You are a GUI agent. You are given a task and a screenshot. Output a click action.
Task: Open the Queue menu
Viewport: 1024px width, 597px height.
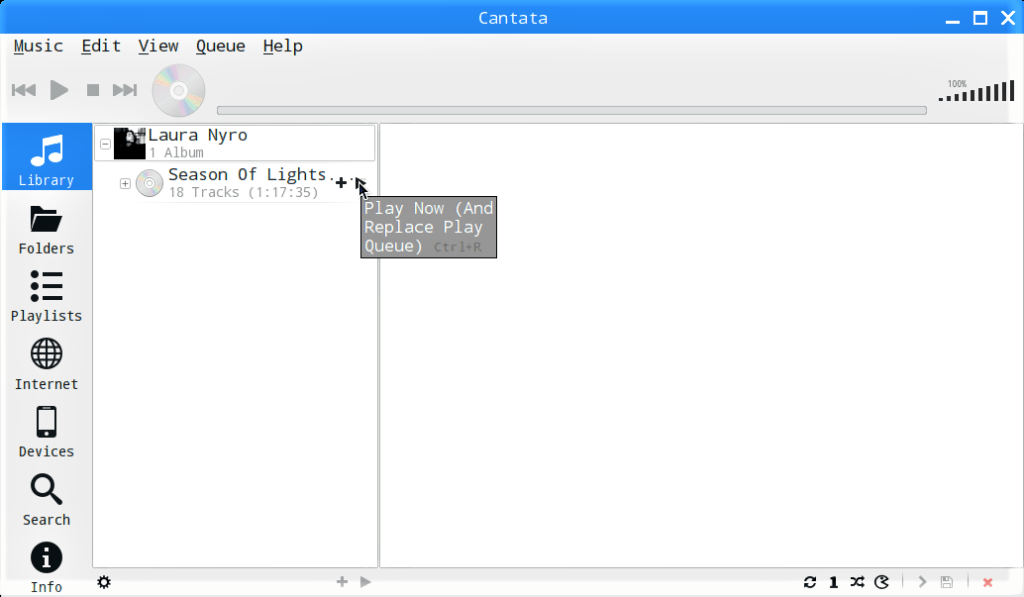(220, 46)
